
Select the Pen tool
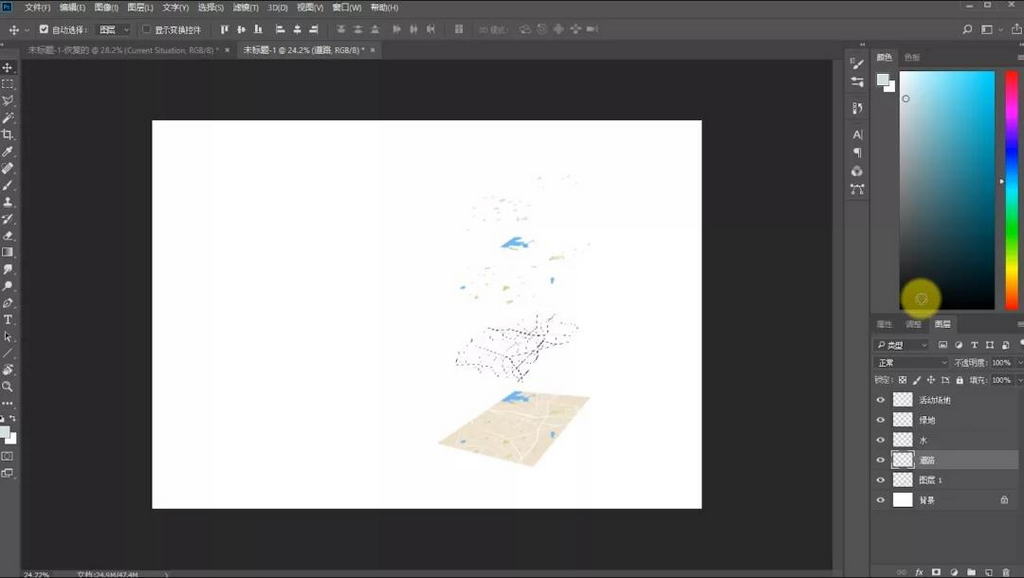[8, 303]
